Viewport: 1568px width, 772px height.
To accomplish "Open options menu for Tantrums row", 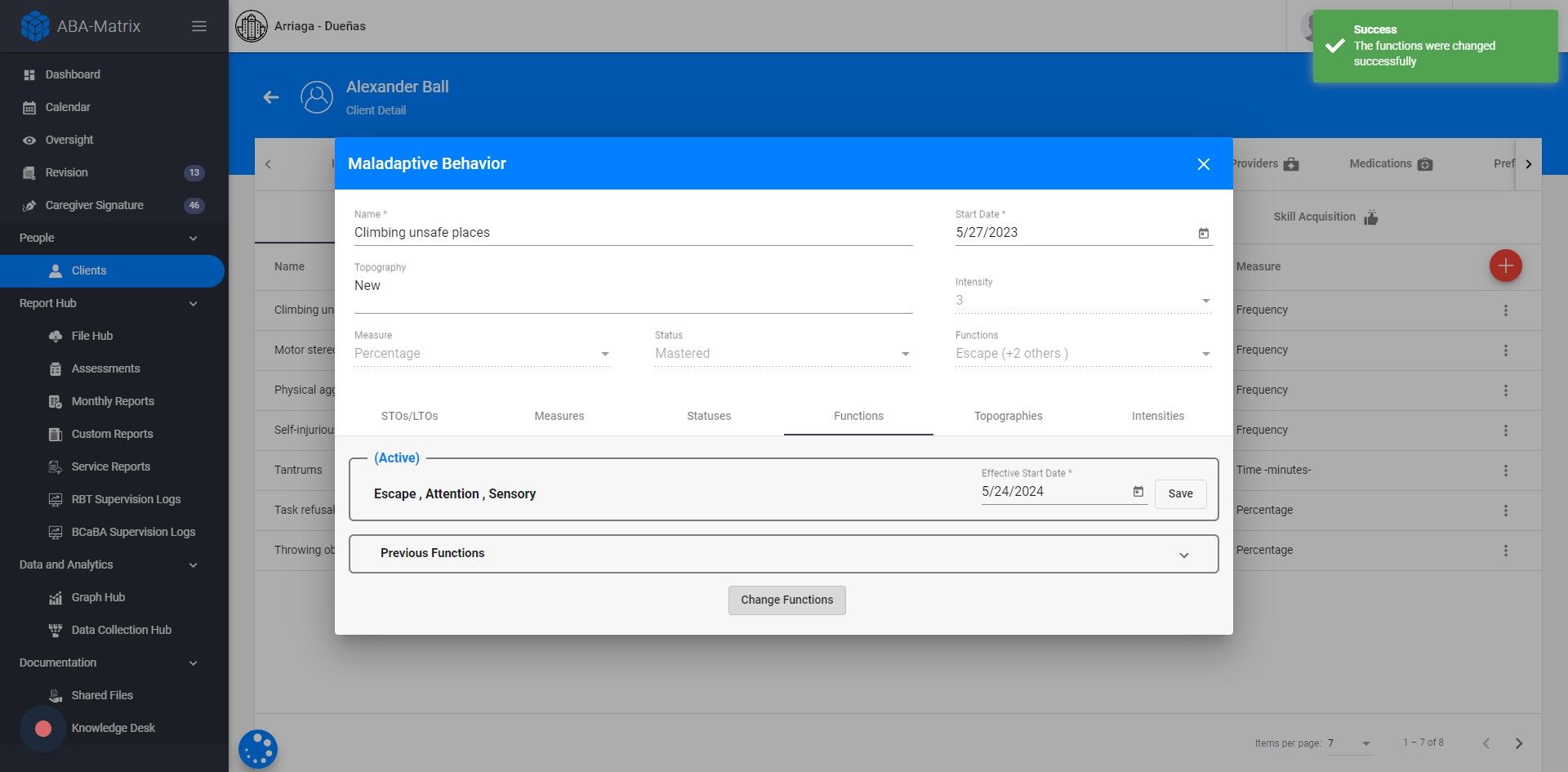I will pos(1506,471).
